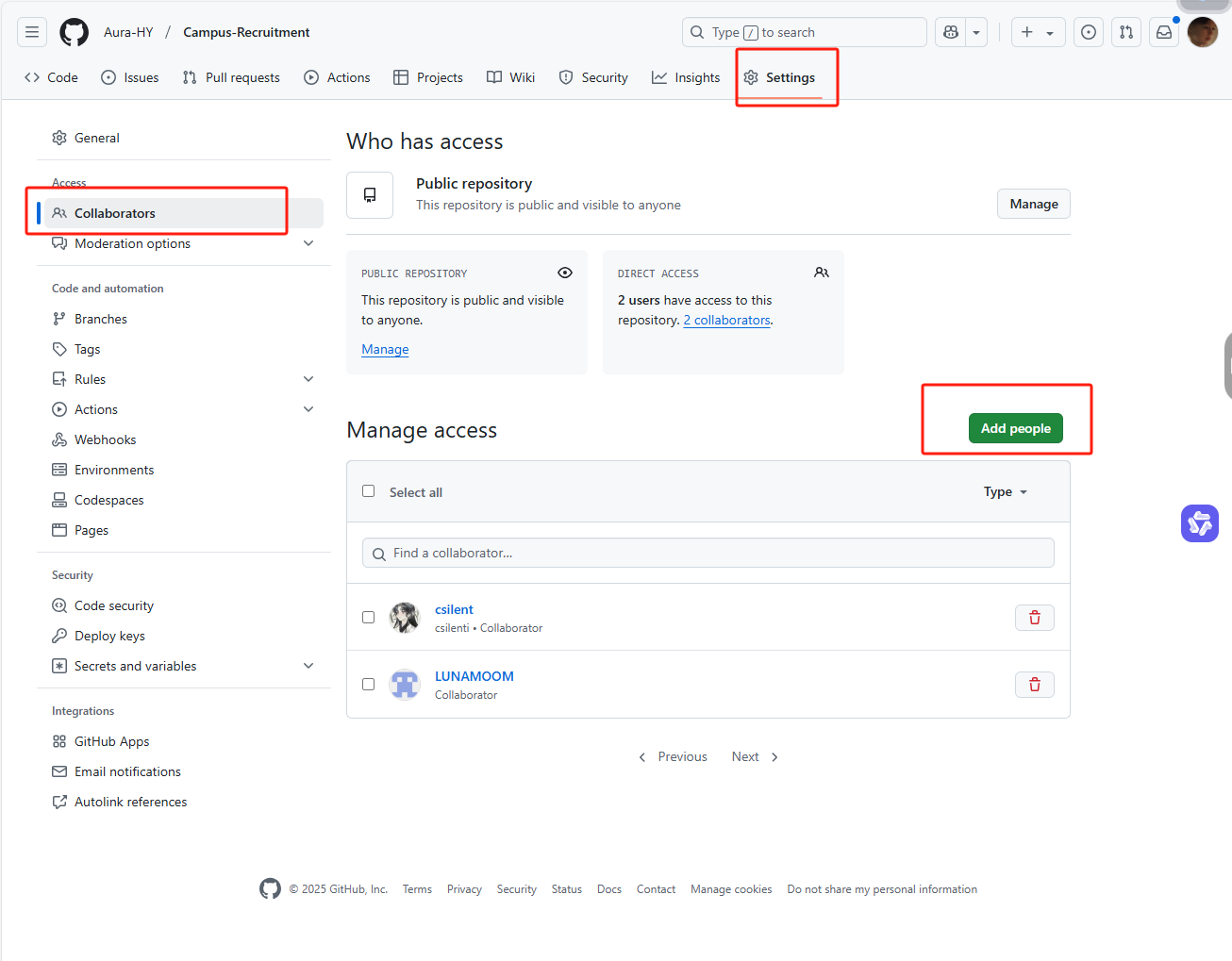The height and width of the screenshot is (961, 1232).
Task: Click the Type to search box
Action: (805, 32)
